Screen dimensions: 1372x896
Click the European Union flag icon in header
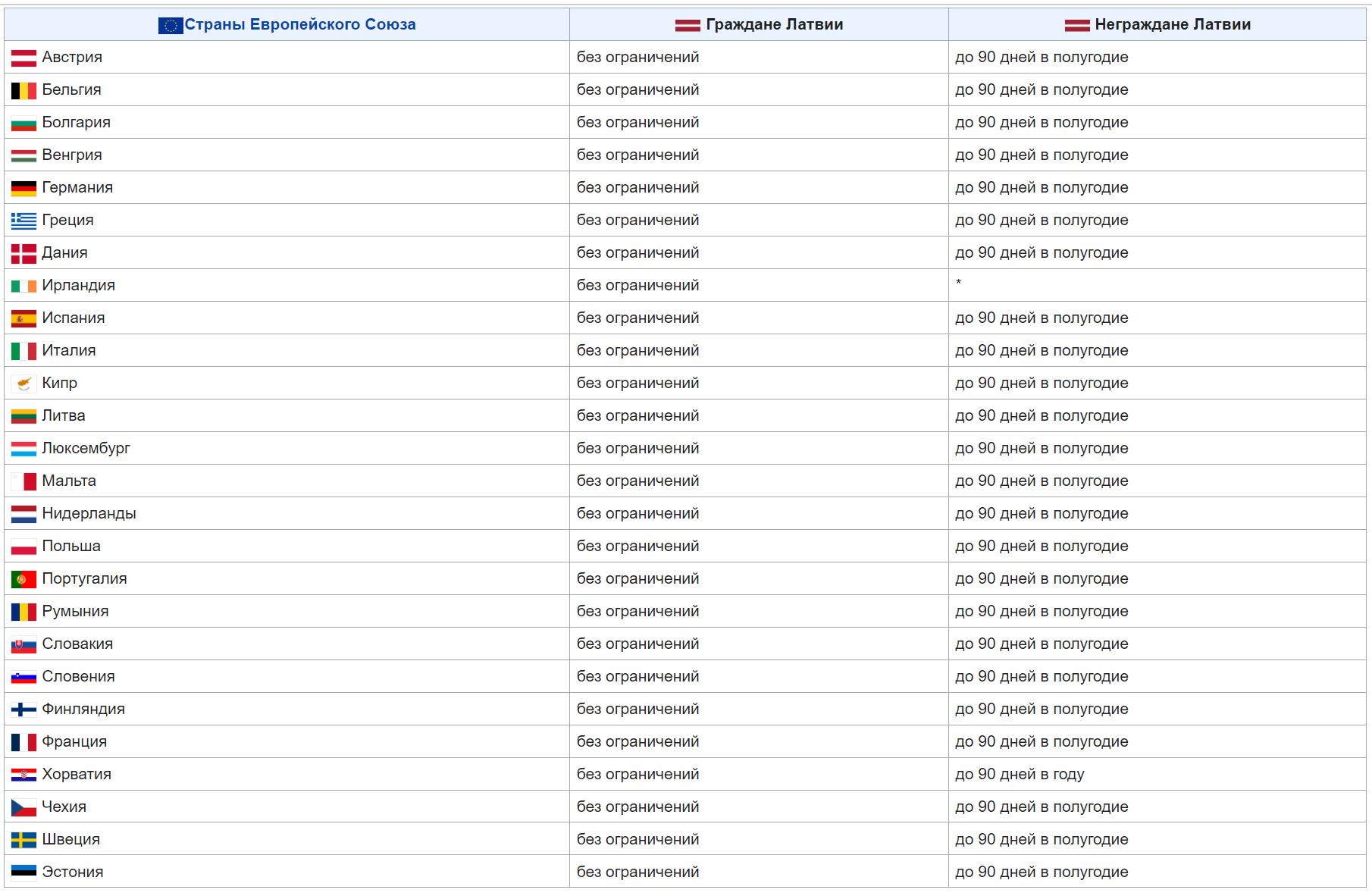(x=171, y=26)
